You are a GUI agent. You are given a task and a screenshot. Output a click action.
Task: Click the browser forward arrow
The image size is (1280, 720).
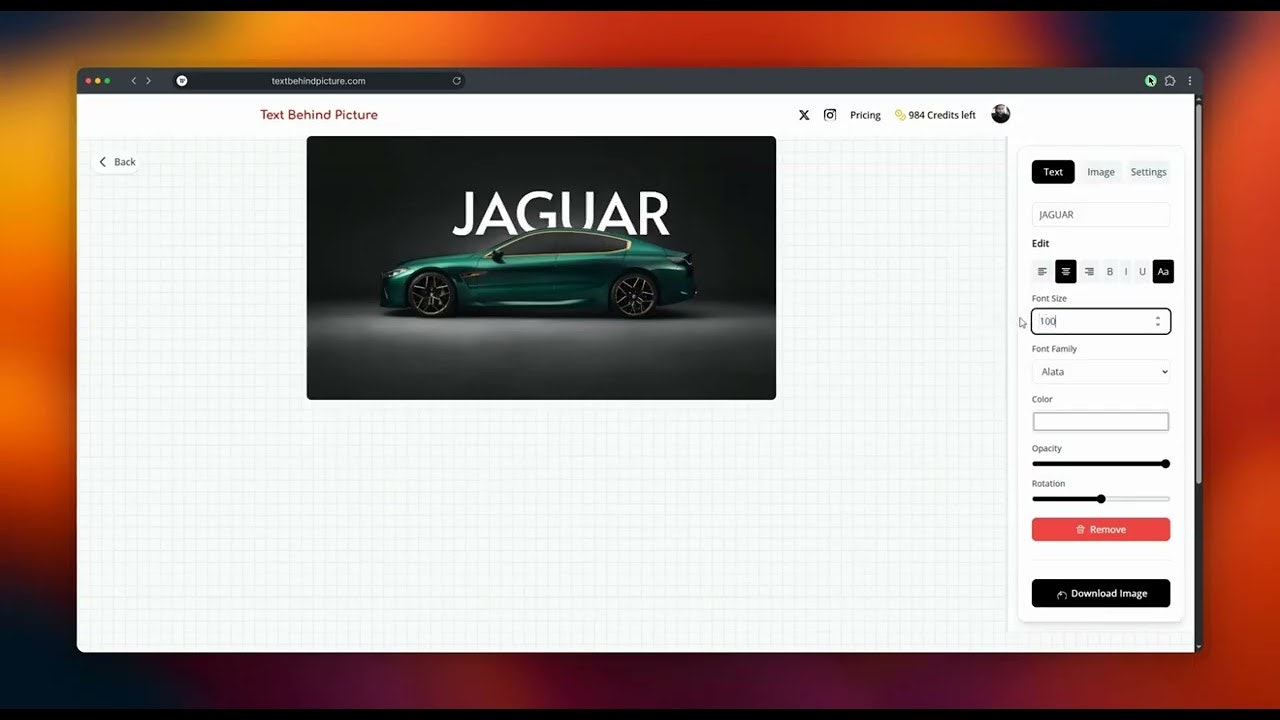click(148, 81)
